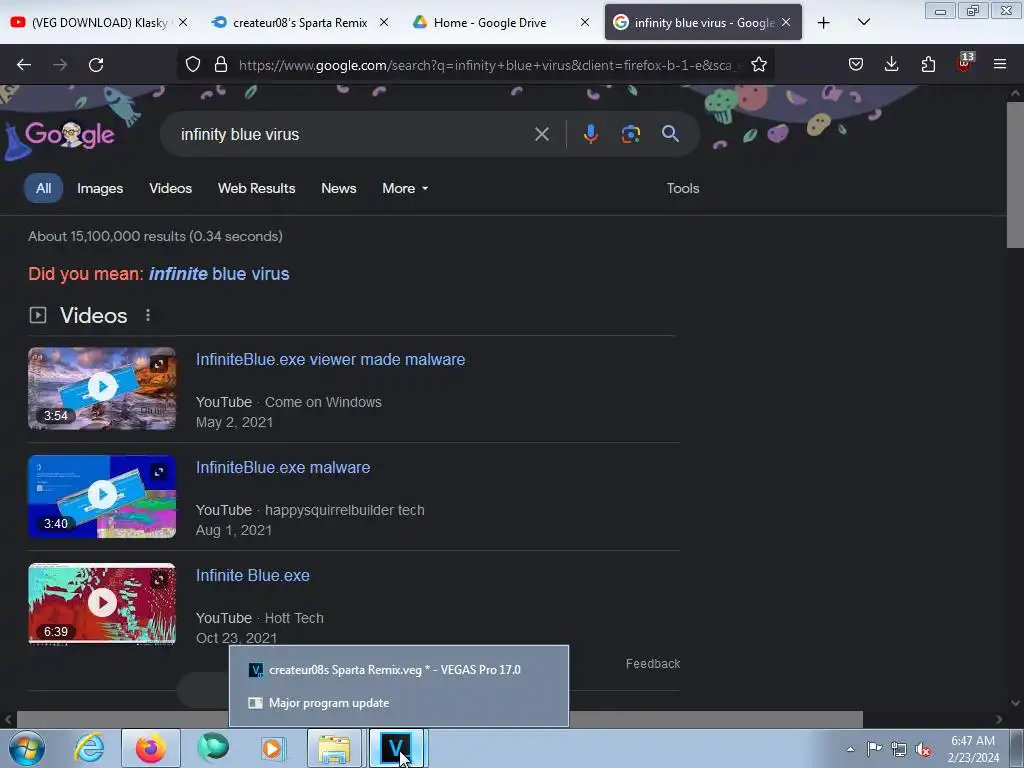Launch Internet Explorer from taskbar
Screen dimensions: 1024x768
tap(89, 748)
